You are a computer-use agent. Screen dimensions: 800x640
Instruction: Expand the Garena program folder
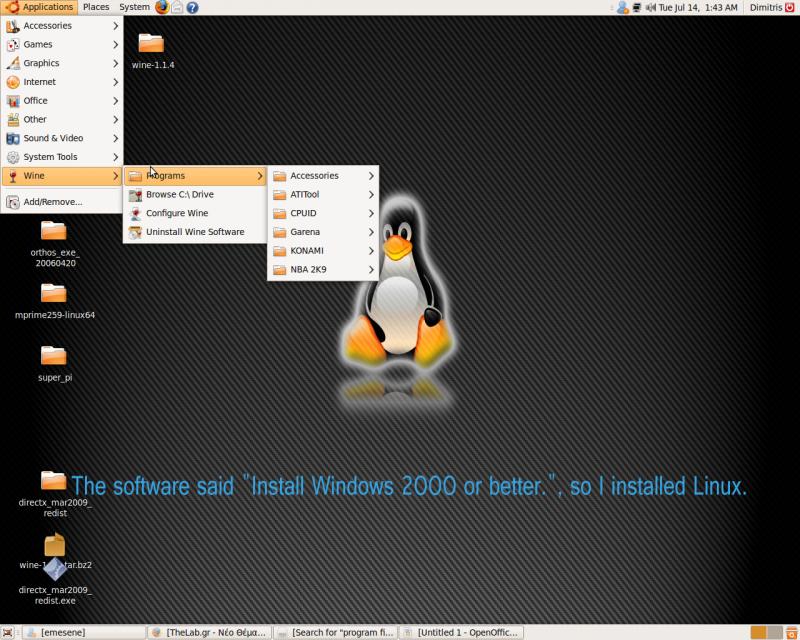coord(323,232)
